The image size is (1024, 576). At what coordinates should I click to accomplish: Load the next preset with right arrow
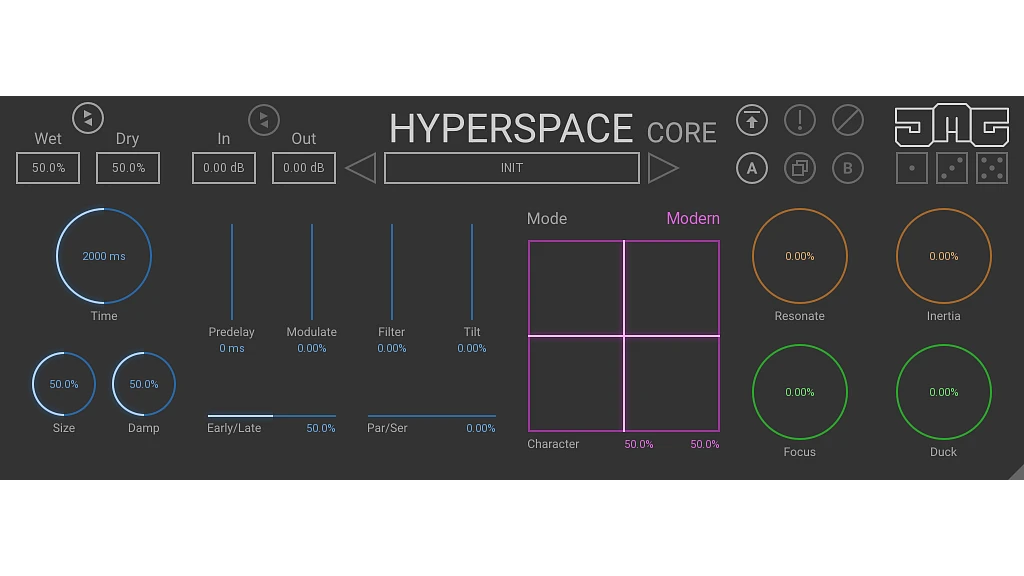click(663, 168)
